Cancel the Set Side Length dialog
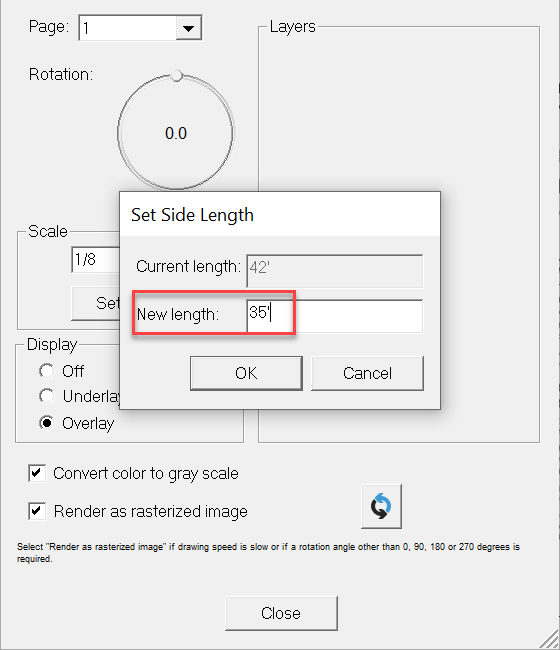The height and width of the screenshot is (650, 560). pos(367,373)
